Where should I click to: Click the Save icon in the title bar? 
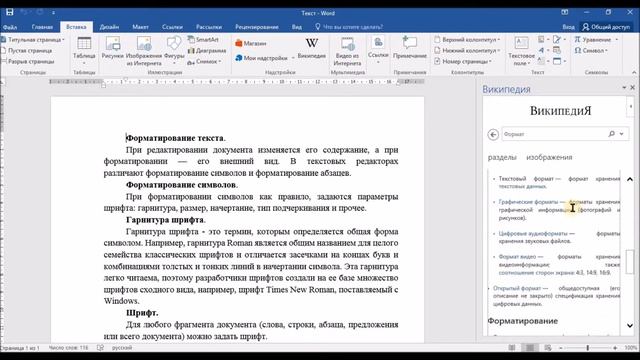(10, 12)
